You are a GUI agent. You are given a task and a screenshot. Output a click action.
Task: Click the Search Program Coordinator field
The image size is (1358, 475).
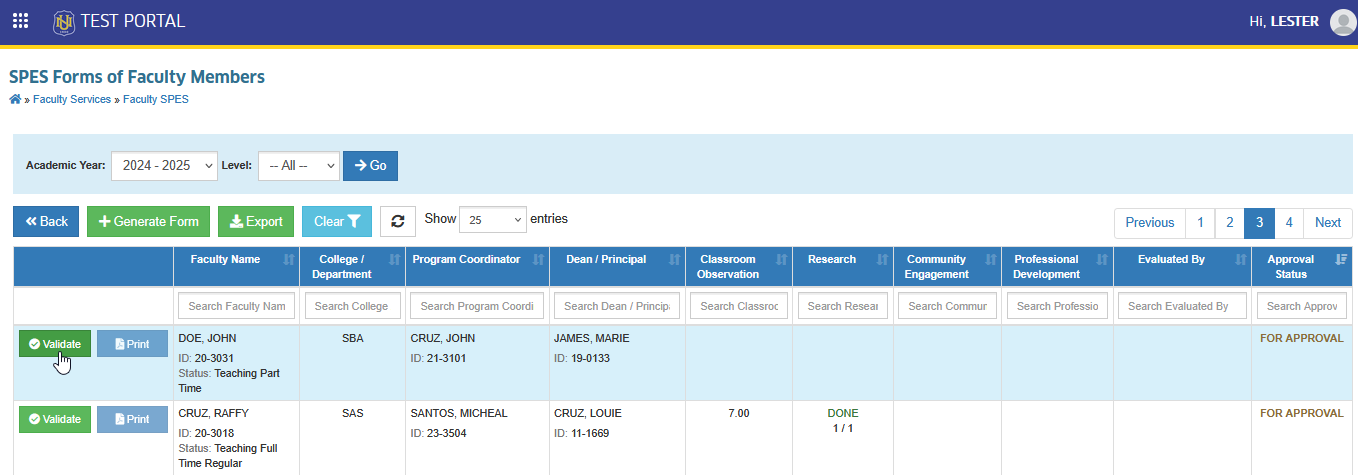[x=477, y=306]
